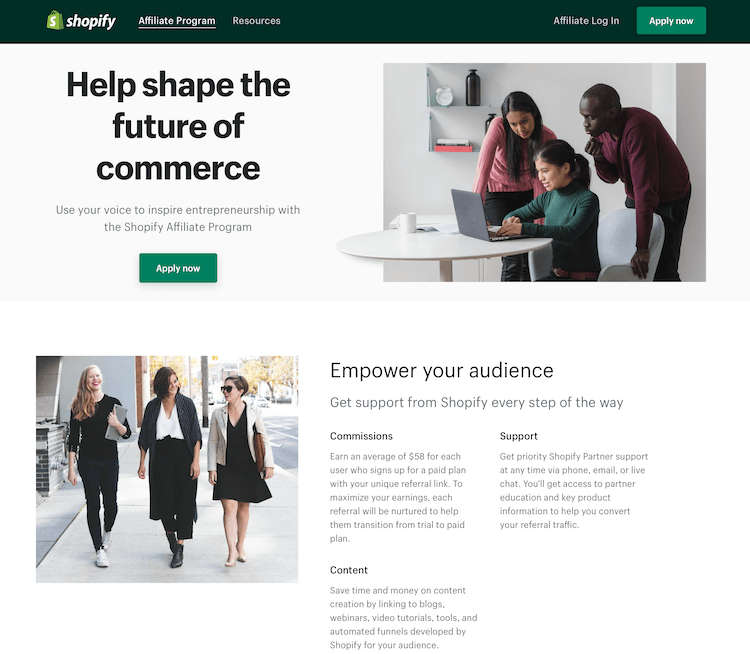This screenshot has width=750, height=654.
Task: Select the Support section heading
Action: coord(518,436)
